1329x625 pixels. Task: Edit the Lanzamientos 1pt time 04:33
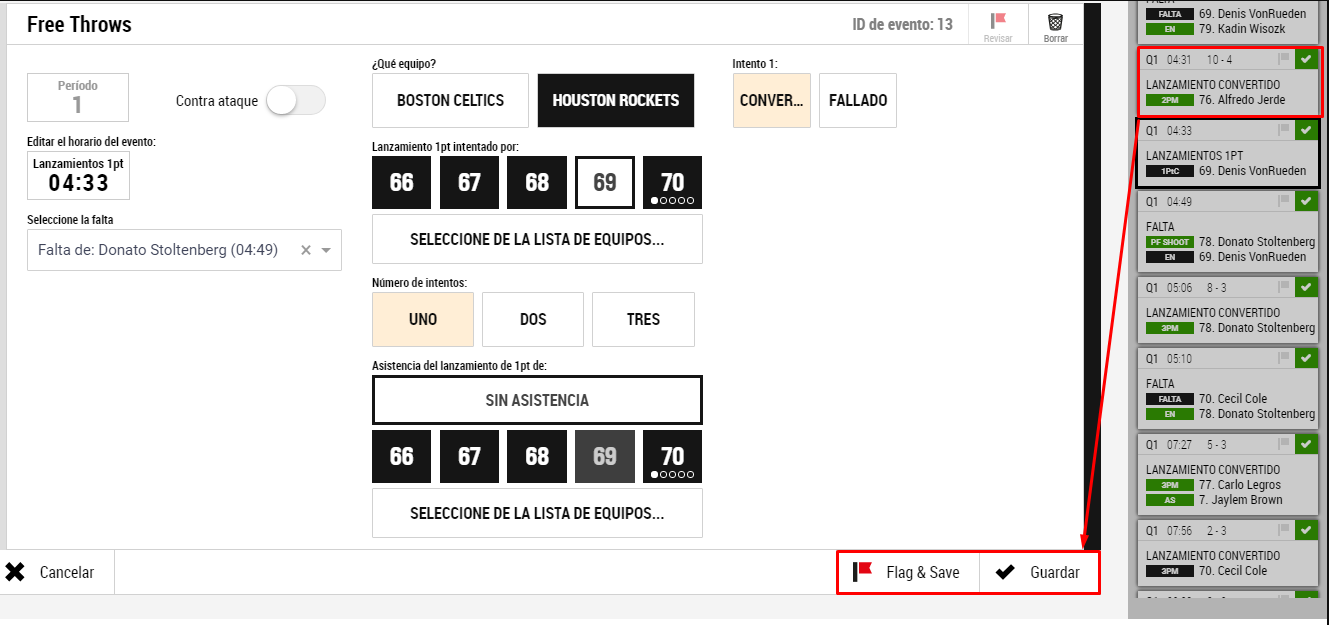point(78,175)
